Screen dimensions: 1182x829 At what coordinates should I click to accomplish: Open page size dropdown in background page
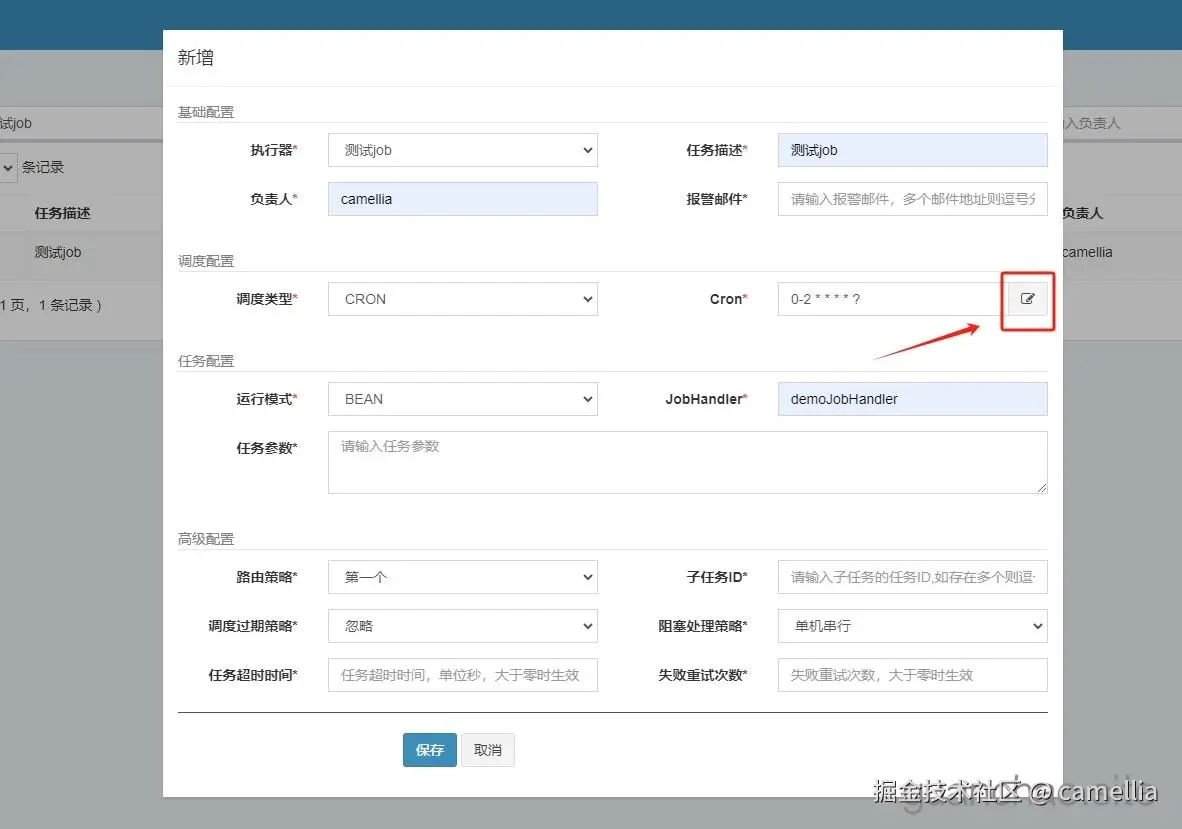coord(8,167)
